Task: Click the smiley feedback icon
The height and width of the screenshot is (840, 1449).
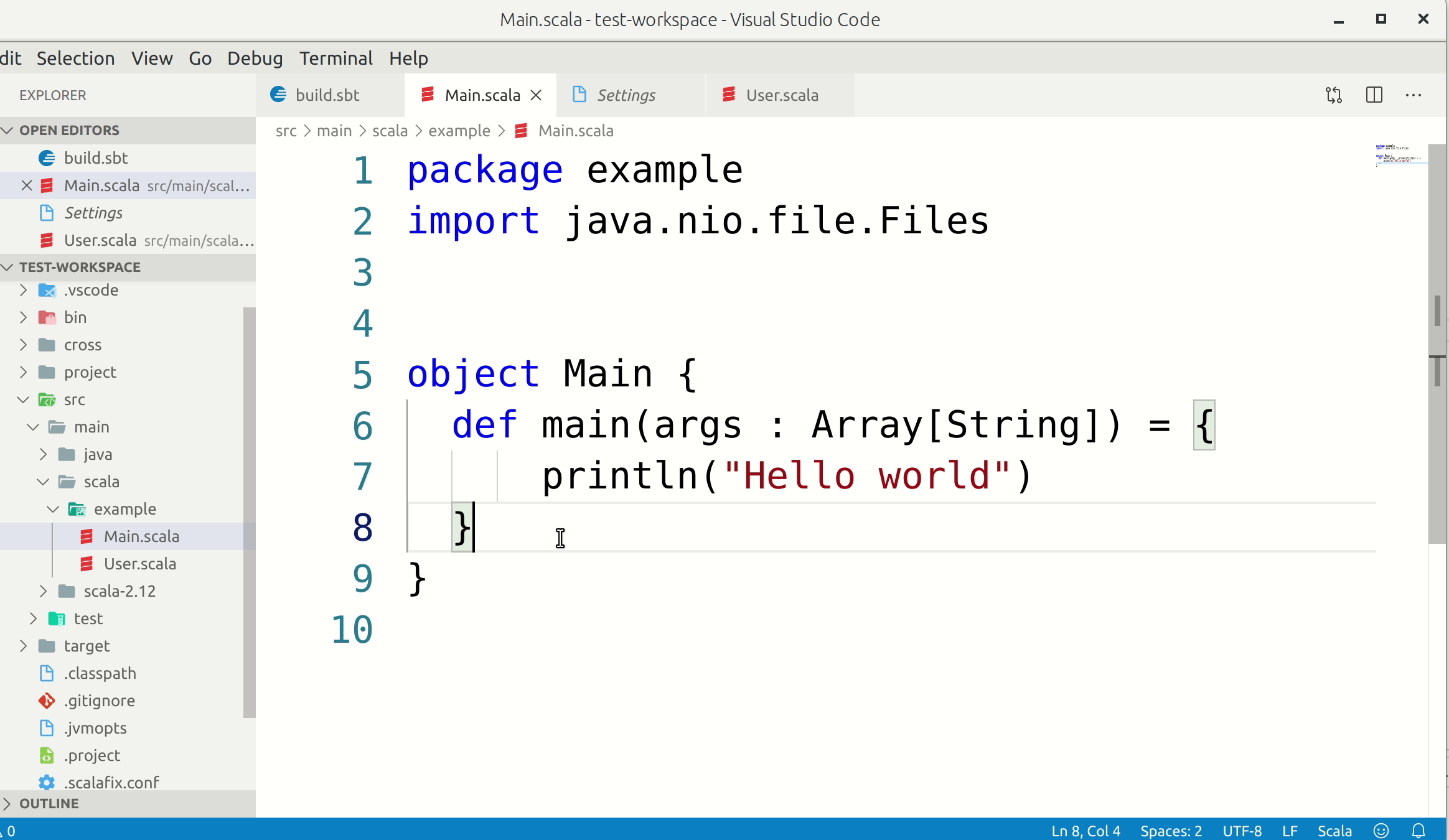Action: pyautogui.click(x=1381, y=831)
